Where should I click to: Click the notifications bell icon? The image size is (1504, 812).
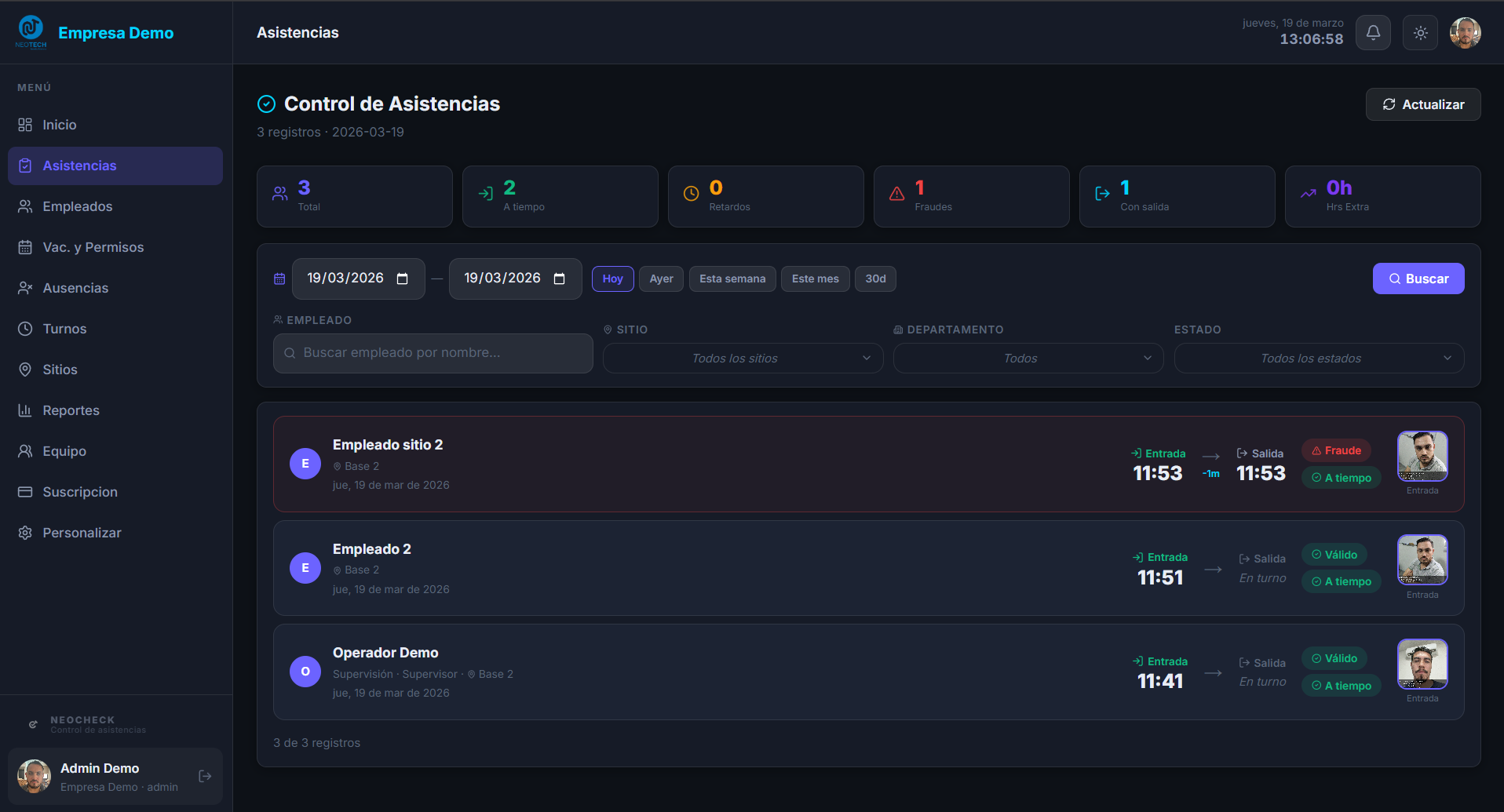[x=1373, y=33]
